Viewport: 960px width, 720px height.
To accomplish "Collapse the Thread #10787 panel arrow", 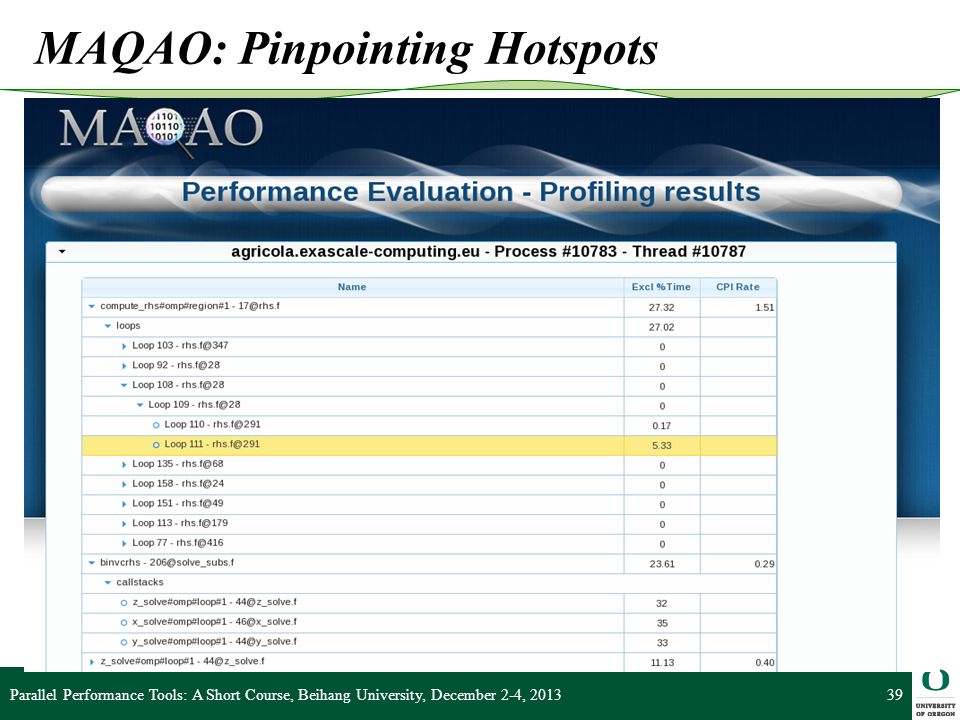I will (x=62, y=252).
